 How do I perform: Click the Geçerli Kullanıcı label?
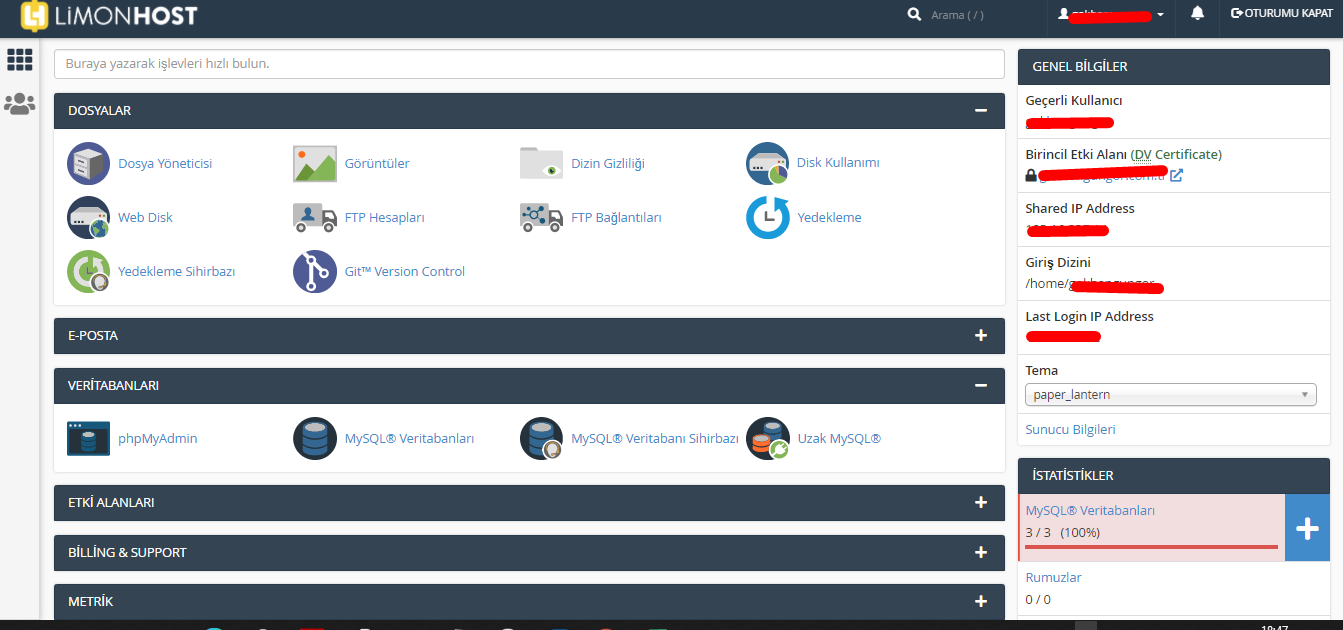pos(1074,100)
